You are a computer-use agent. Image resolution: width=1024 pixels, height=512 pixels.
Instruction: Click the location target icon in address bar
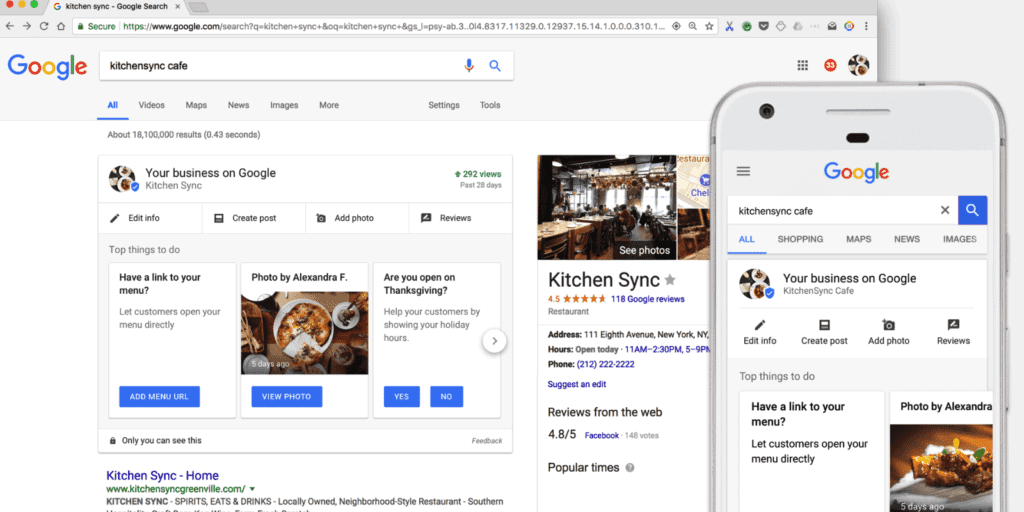point(677,26)
